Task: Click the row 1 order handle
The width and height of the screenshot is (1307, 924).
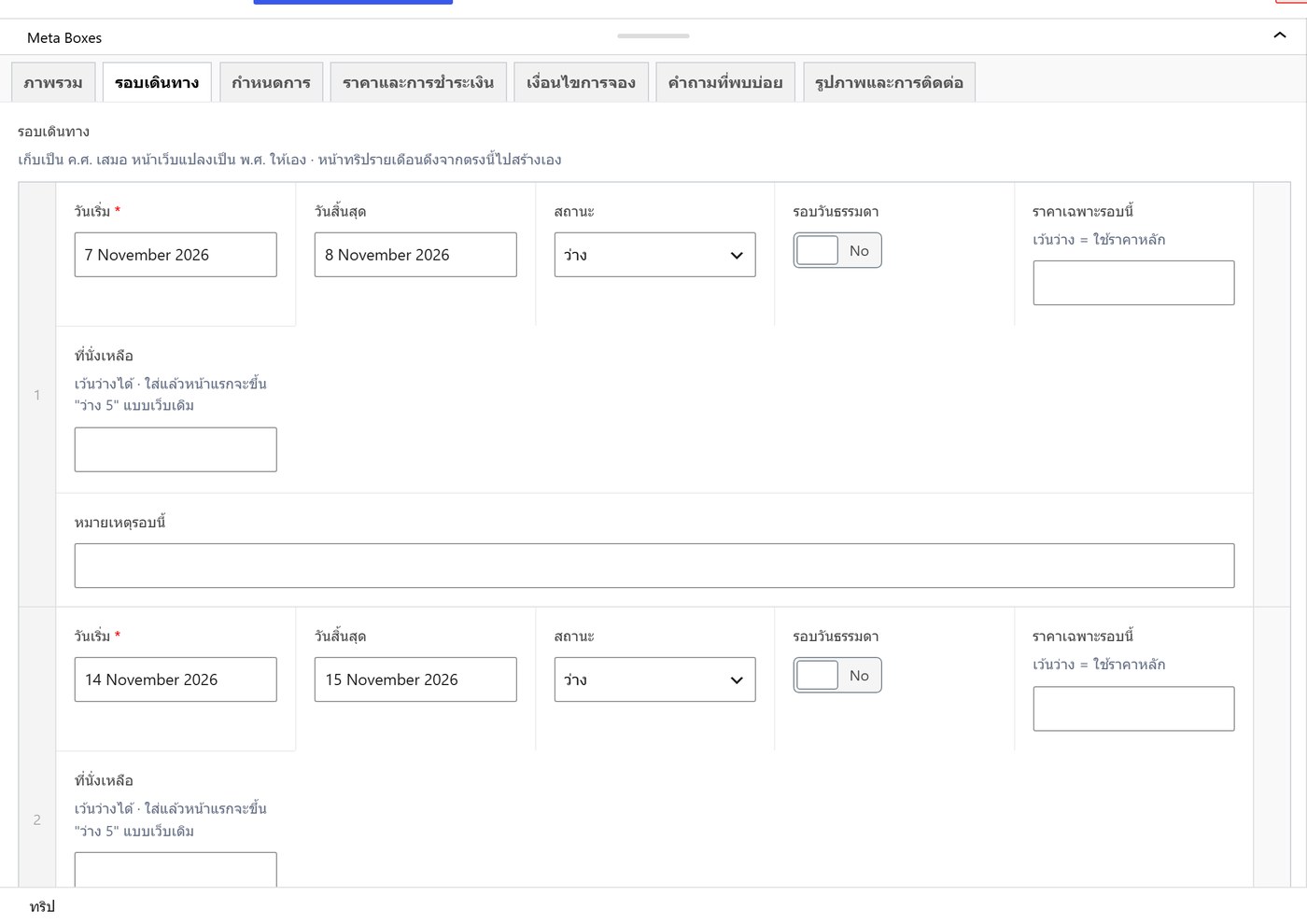Action: [37, 395]
